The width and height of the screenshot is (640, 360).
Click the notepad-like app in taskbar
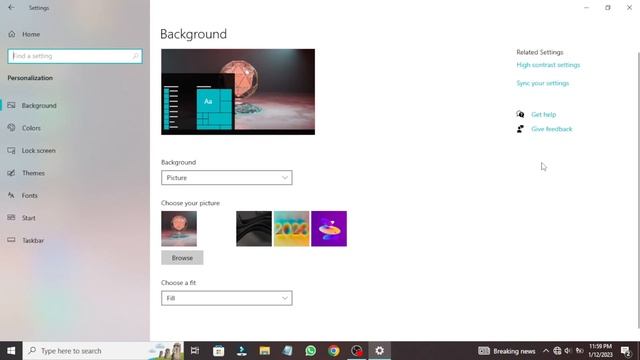(287, 351)
